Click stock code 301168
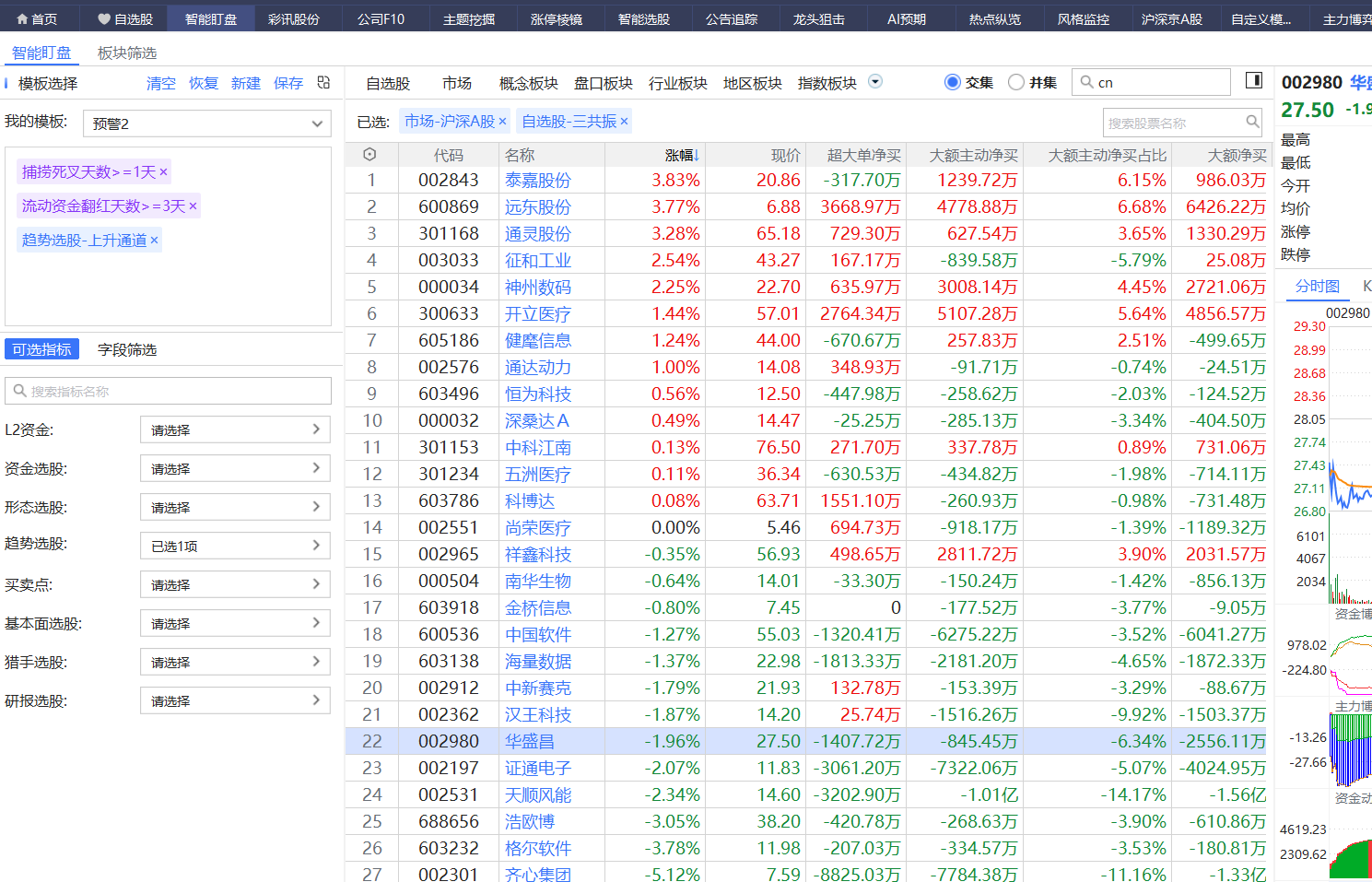The image size is (1372, 882). (x=449, y=234)
